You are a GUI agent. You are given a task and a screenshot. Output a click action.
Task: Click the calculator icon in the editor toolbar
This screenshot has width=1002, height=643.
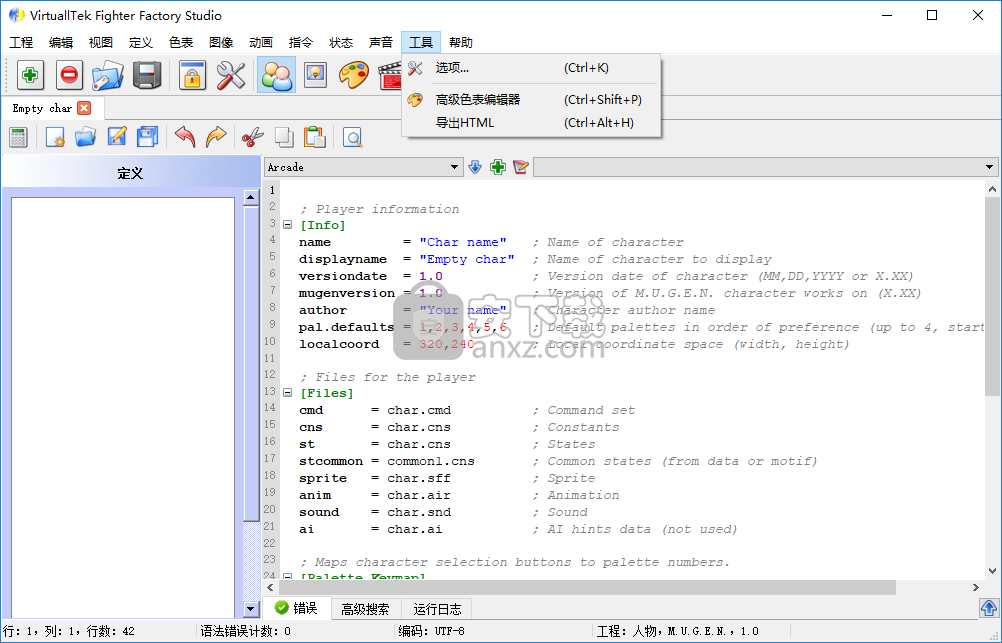coord(19,137)
